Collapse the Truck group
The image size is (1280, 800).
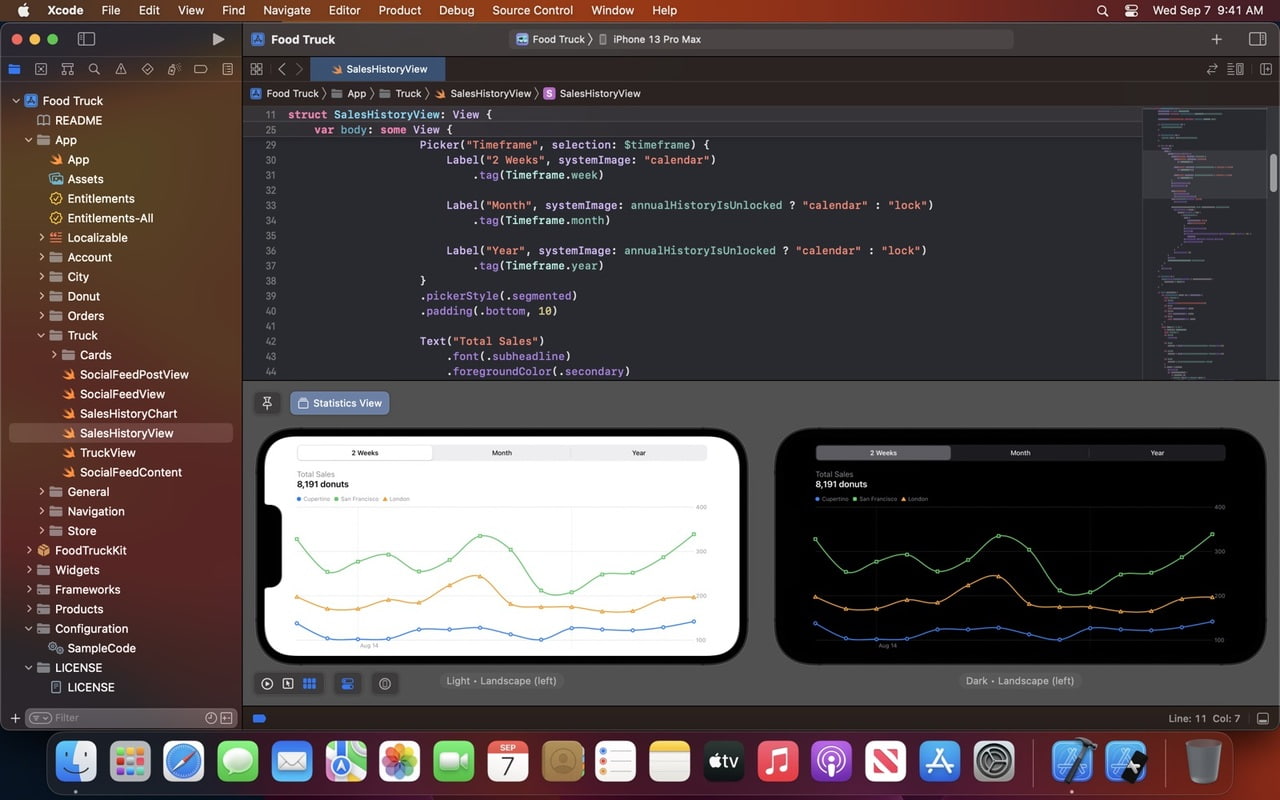(x=42, y=336)
